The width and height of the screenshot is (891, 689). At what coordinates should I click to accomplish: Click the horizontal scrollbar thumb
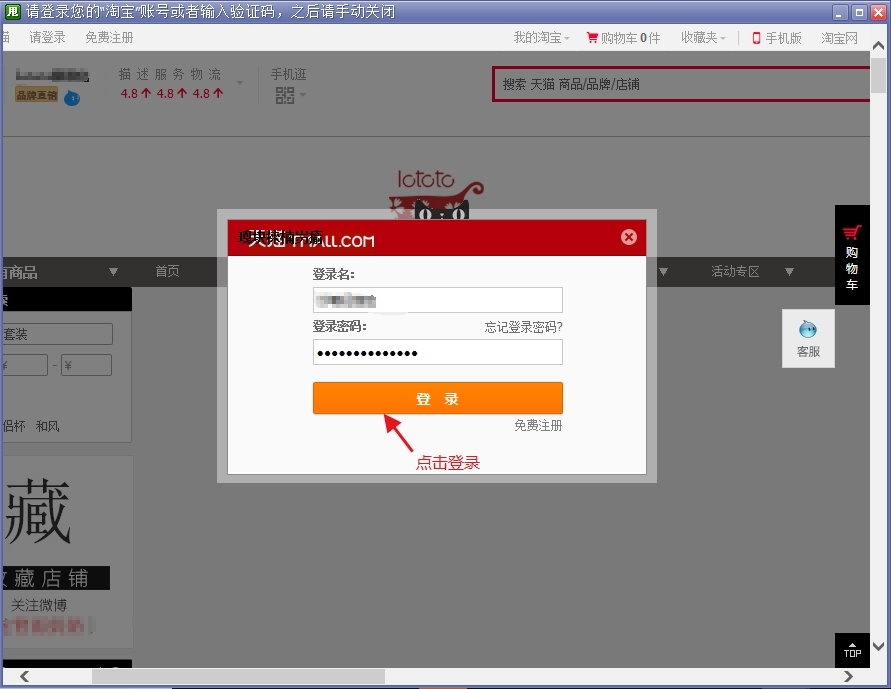(238, 676)
